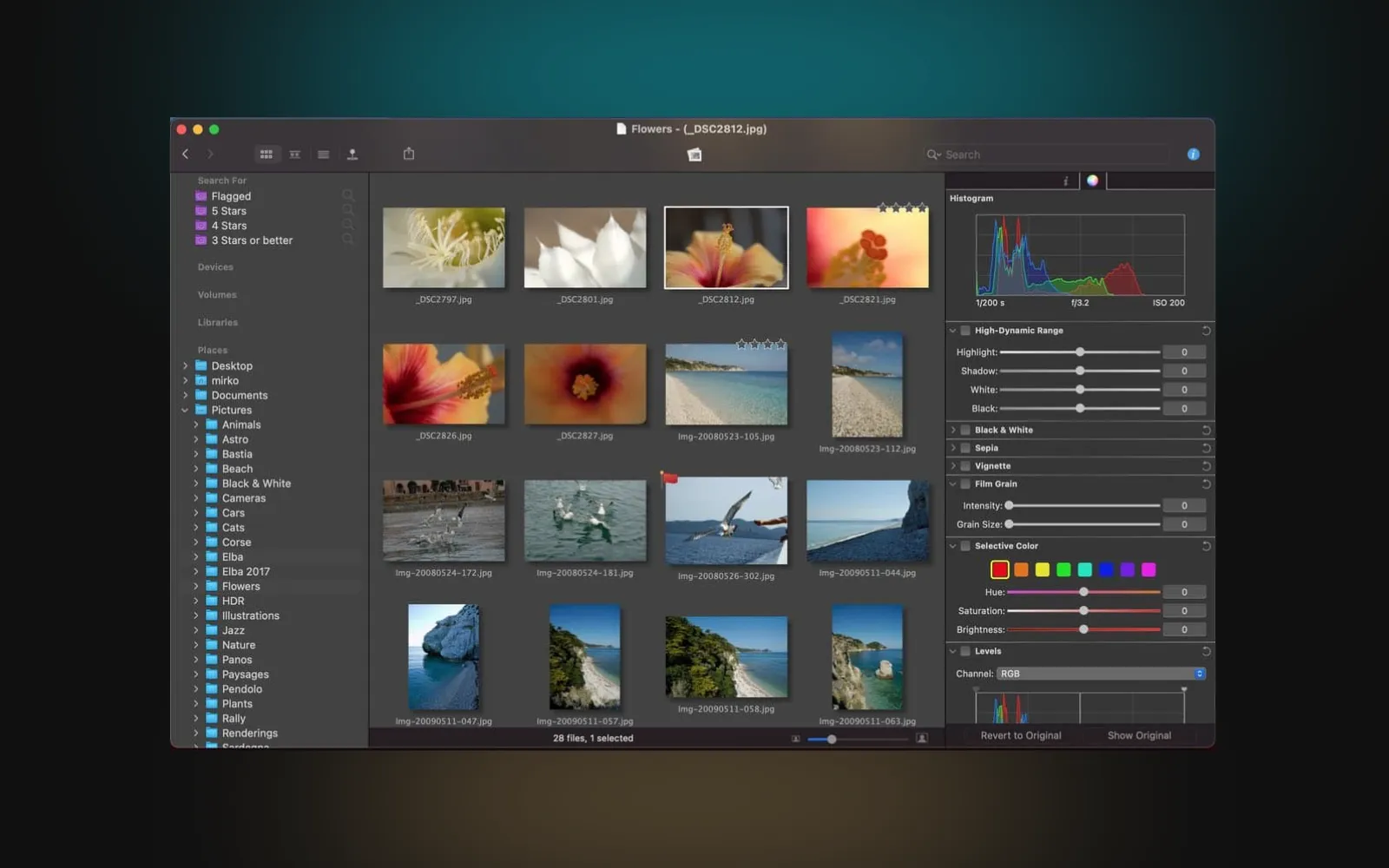Viewport: 1389px width, 868px height.
Task: Adjust the Highlight slider
Action: (1080, 352)
